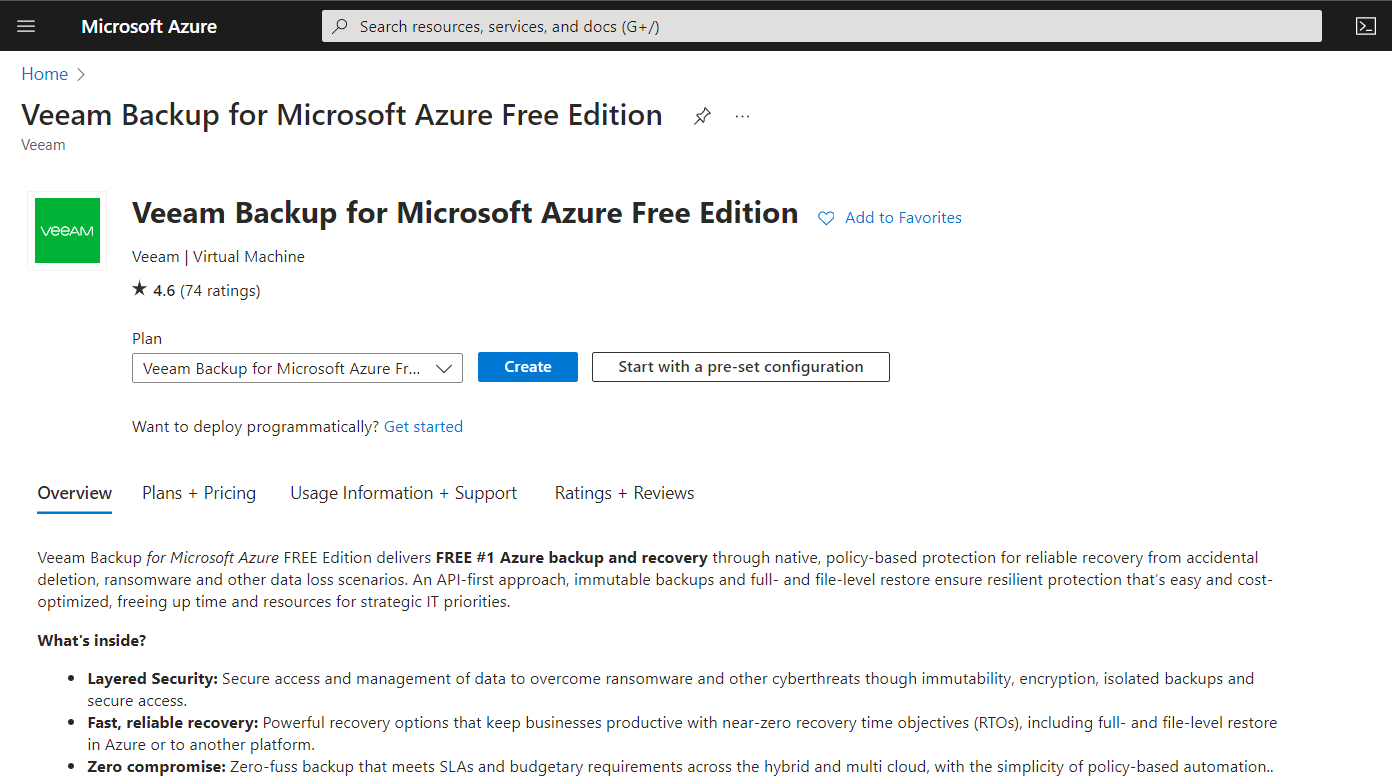1392x784 pixels.
Task: Click Want to deploy programmatically? text
Action: tap(255, 427)
